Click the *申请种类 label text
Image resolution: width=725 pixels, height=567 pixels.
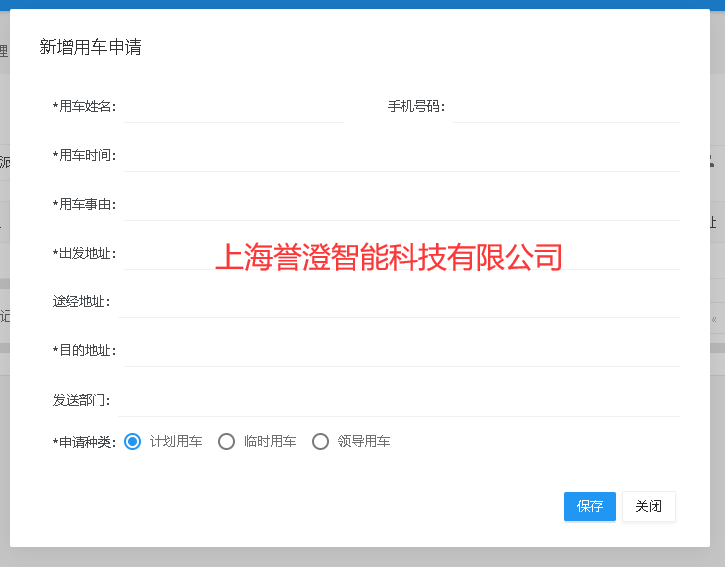(85, 442)
